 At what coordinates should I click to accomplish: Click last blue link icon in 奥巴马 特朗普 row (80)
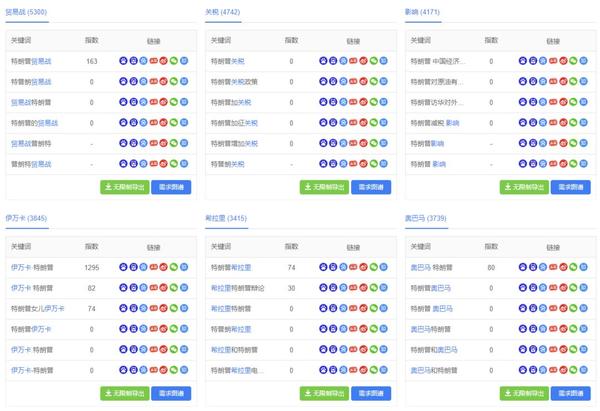(583, 267)
